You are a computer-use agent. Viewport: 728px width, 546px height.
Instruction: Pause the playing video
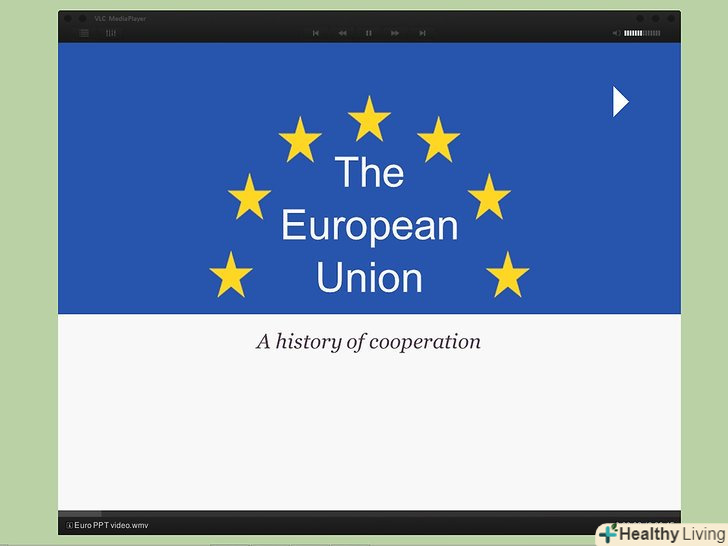368,33
